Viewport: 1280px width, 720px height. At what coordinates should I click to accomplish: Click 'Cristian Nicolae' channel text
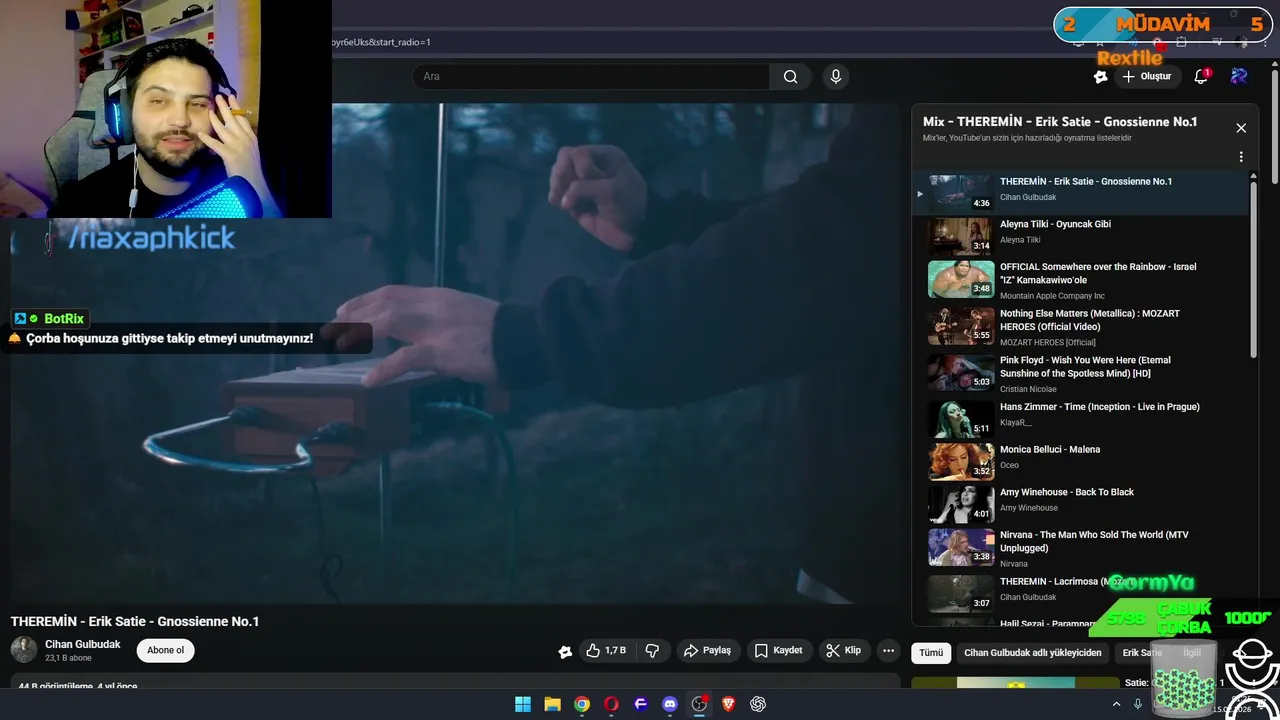[x=1028, y=389]
